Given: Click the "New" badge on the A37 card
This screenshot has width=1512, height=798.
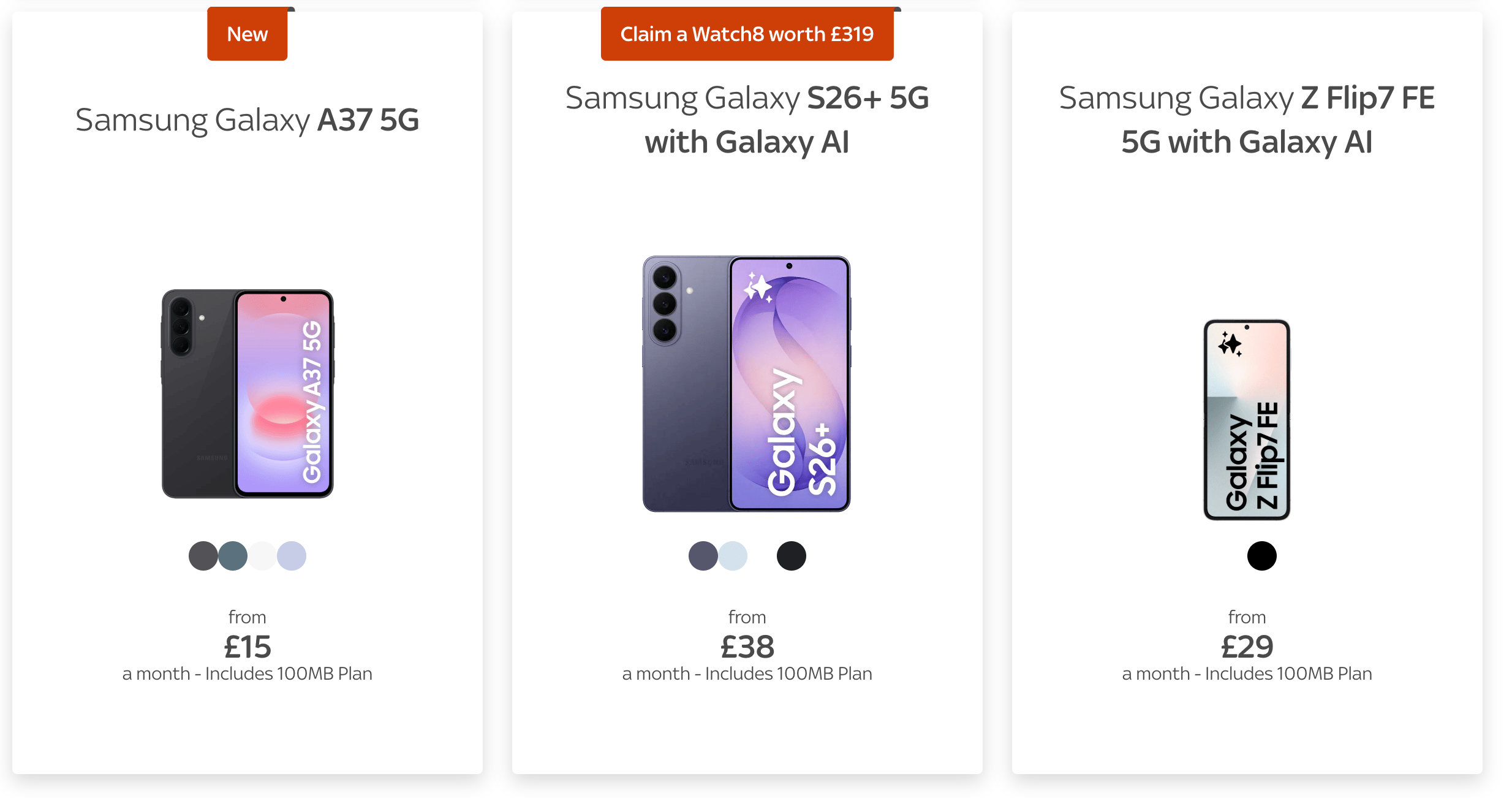Looking at the screenshot, I should point(247,34).
